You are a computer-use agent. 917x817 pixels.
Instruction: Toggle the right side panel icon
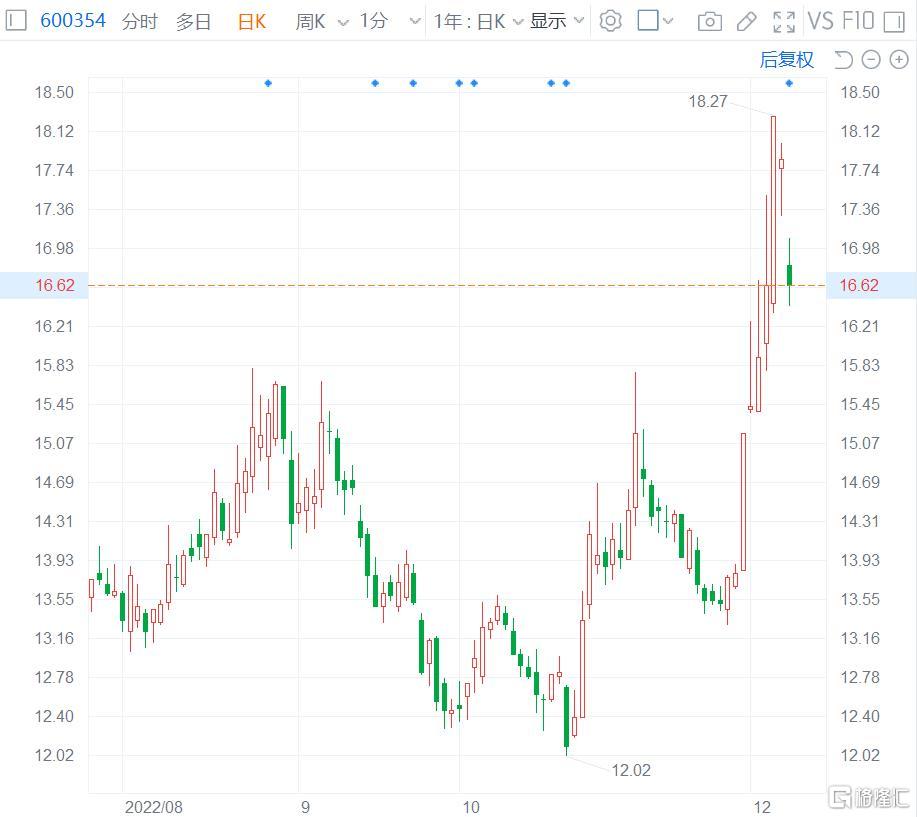(x=894, y=22)
